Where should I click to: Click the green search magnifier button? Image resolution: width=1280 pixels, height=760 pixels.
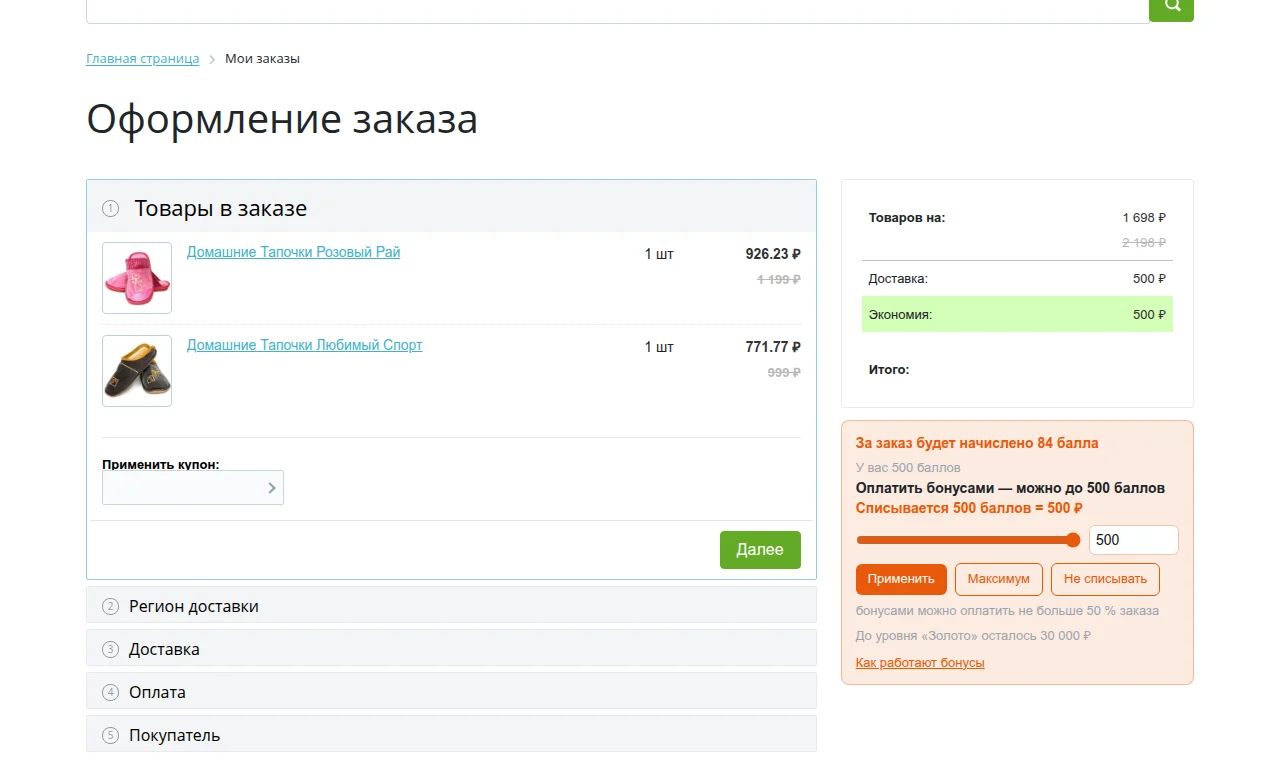[1171, 8]
